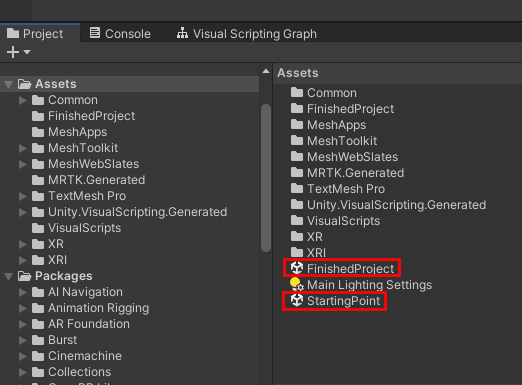Expand the MeshToolkit folder in tree
522x385 pixels.
[x=23, y=148]
